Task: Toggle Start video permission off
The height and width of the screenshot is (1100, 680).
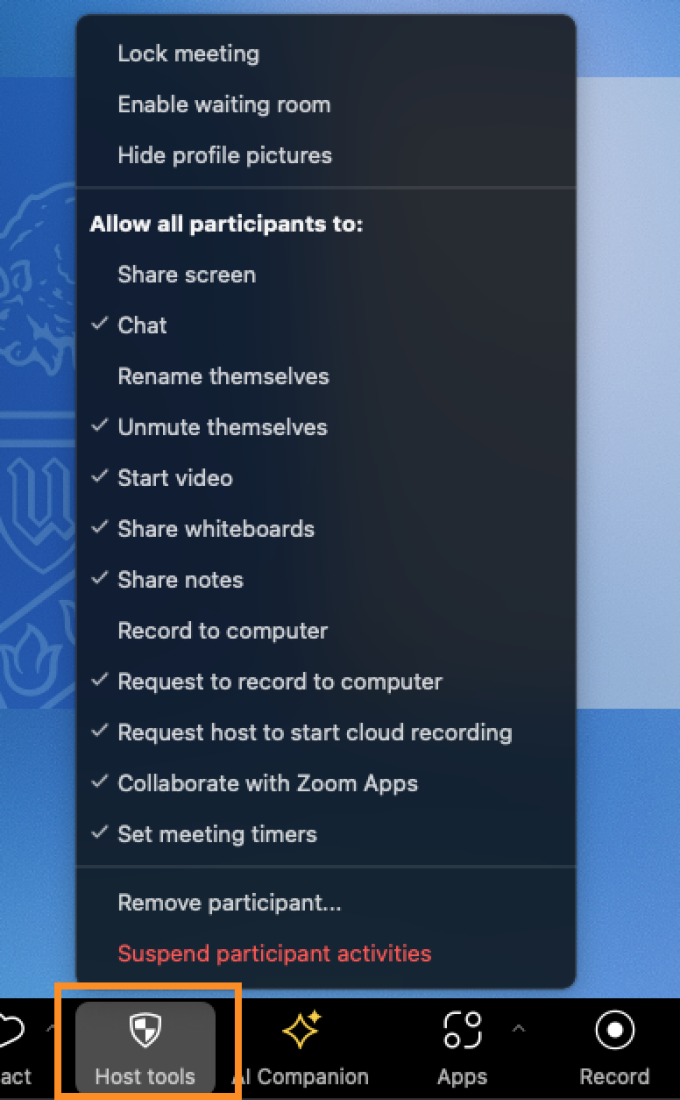Action: 175,478
